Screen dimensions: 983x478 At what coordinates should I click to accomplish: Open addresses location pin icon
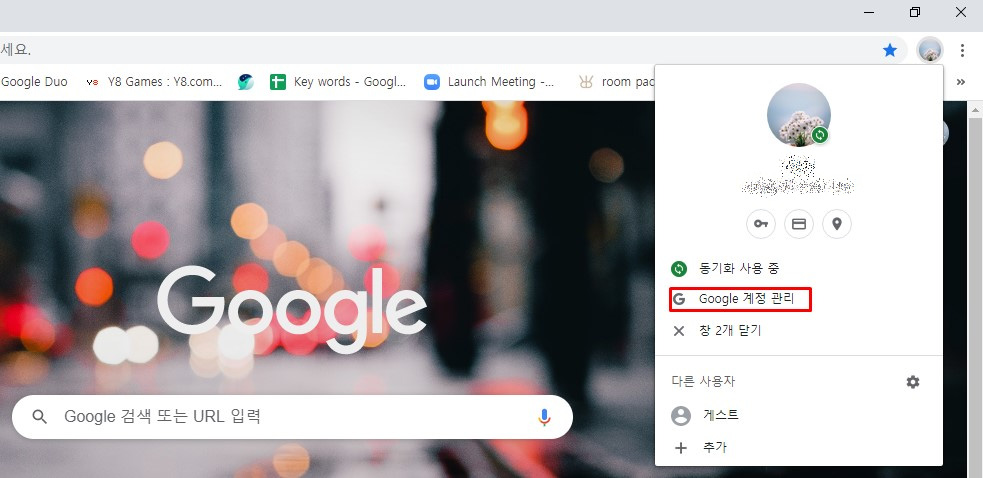837,224
